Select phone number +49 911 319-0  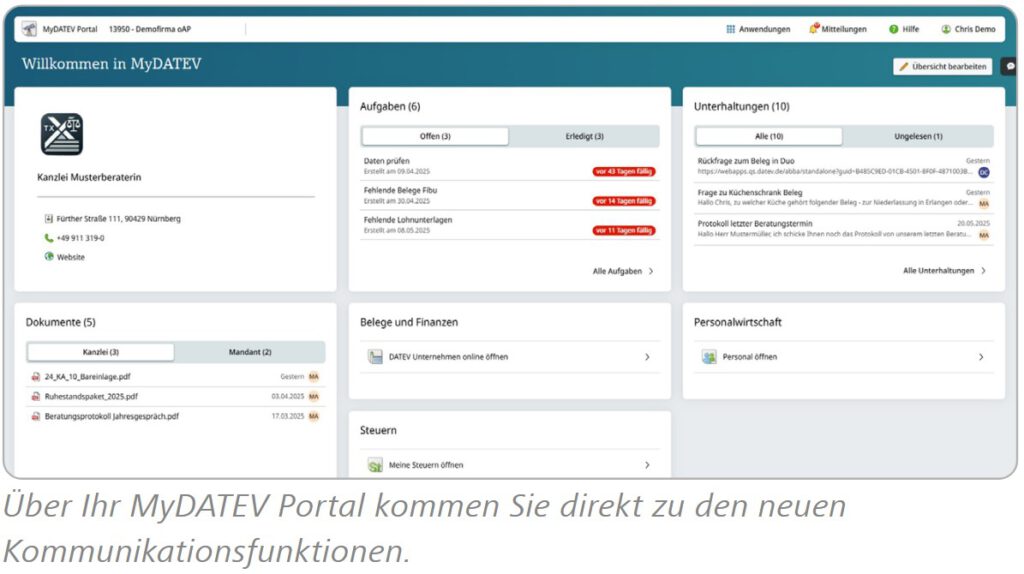pos(80,238)
